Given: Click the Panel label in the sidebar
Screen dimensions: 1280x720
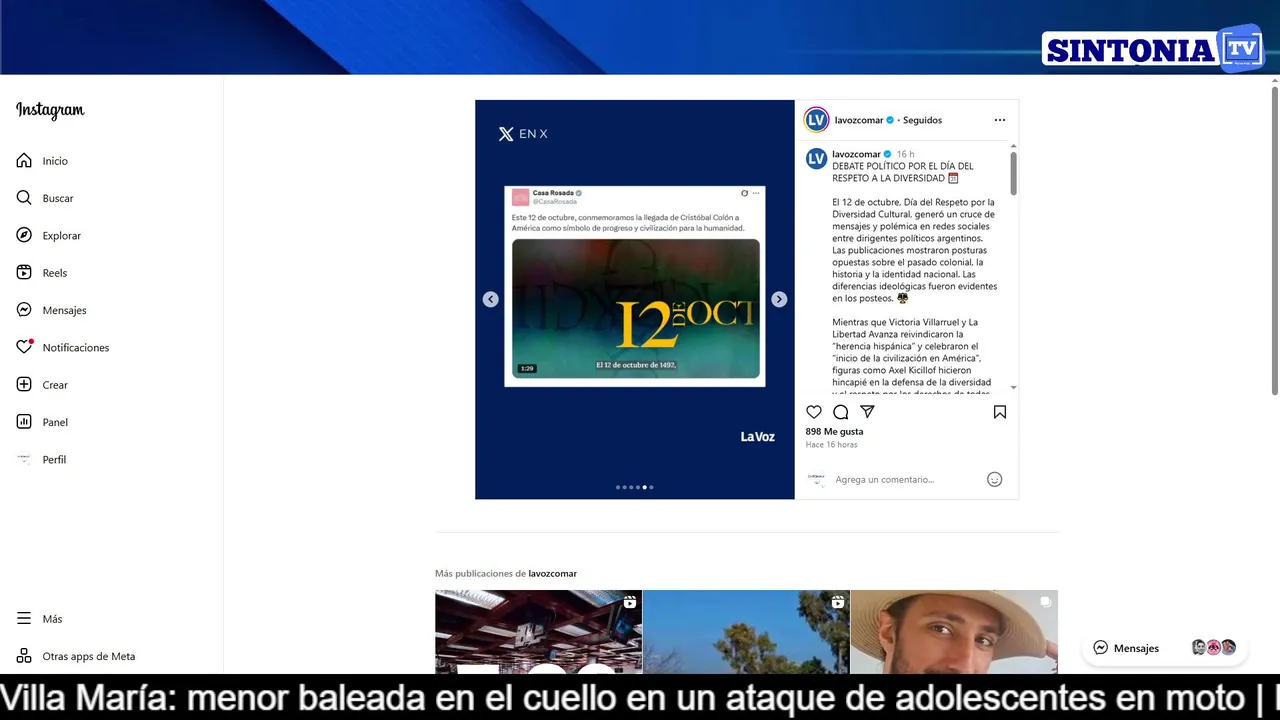Looking at the screenshot, I should [x=55, y=422].
